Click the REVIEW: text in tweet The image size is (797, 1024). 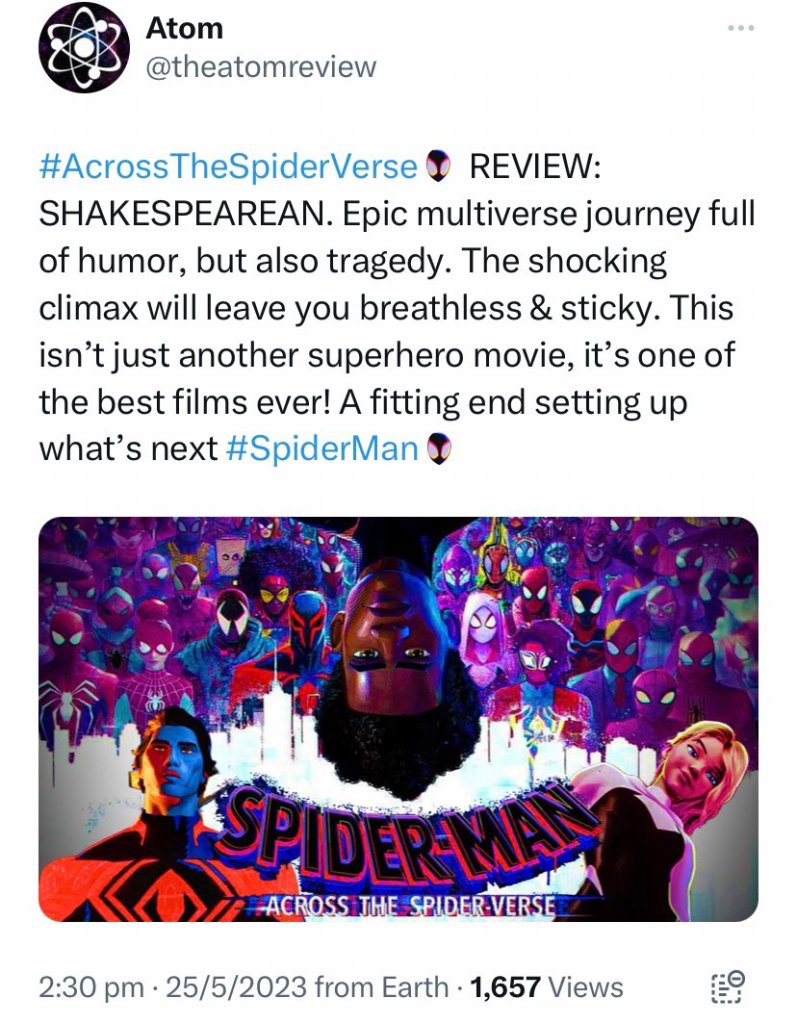click(534, 165)
